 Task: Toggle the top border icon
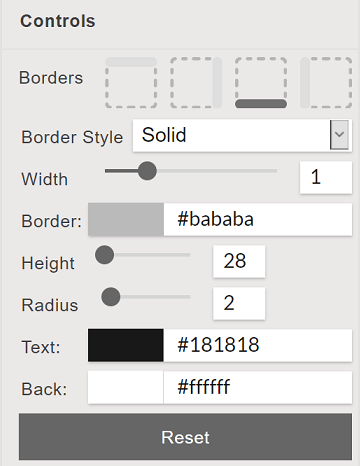point(131,83)
